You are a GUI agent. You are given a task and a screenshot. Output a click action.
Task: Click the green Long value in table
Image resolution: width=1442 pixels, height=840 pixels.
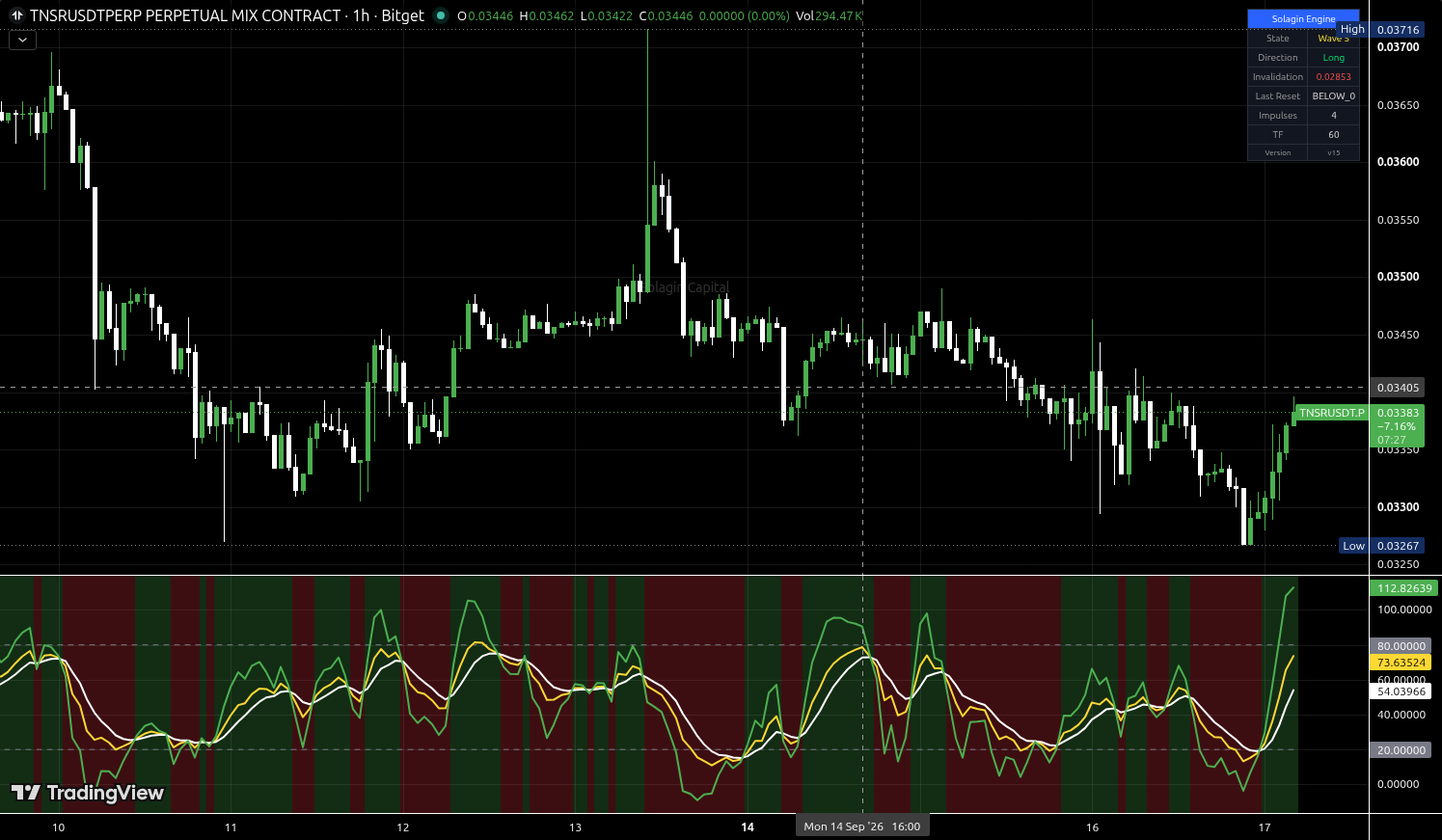point(1334,58)
